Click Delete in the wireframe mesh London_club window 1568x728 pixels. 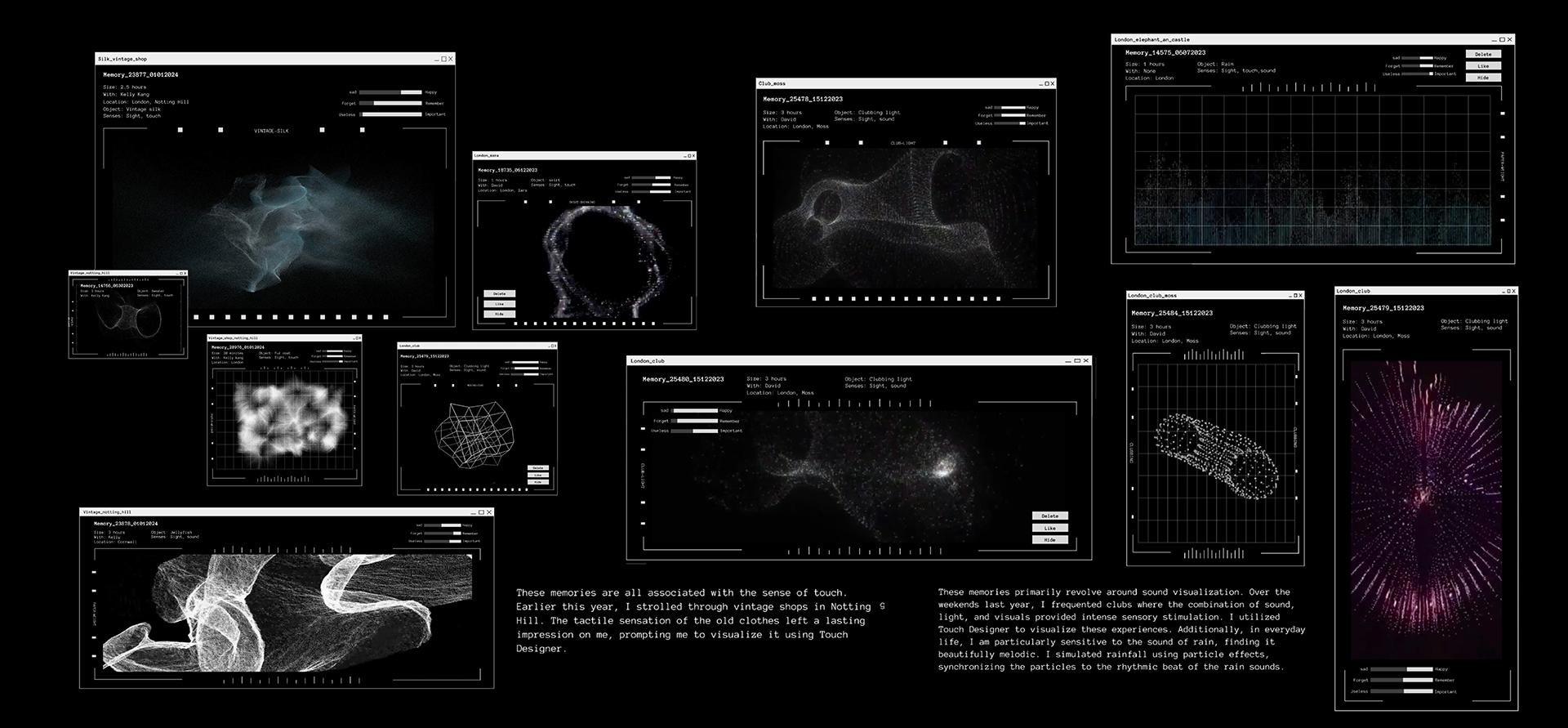[x=538, y=468]
